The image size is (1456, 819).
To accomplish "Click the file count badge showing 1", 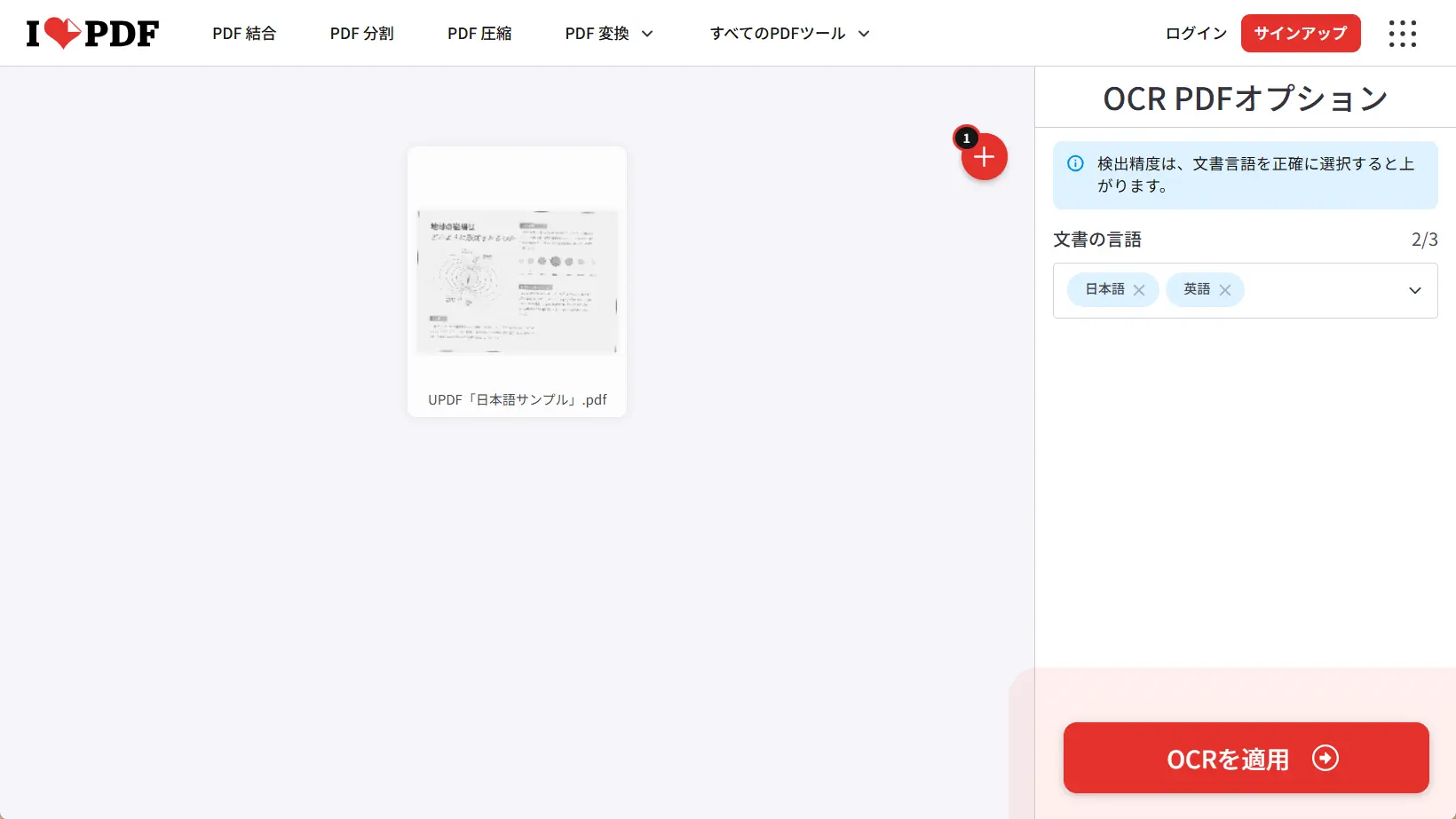I will tap(965, 138).
